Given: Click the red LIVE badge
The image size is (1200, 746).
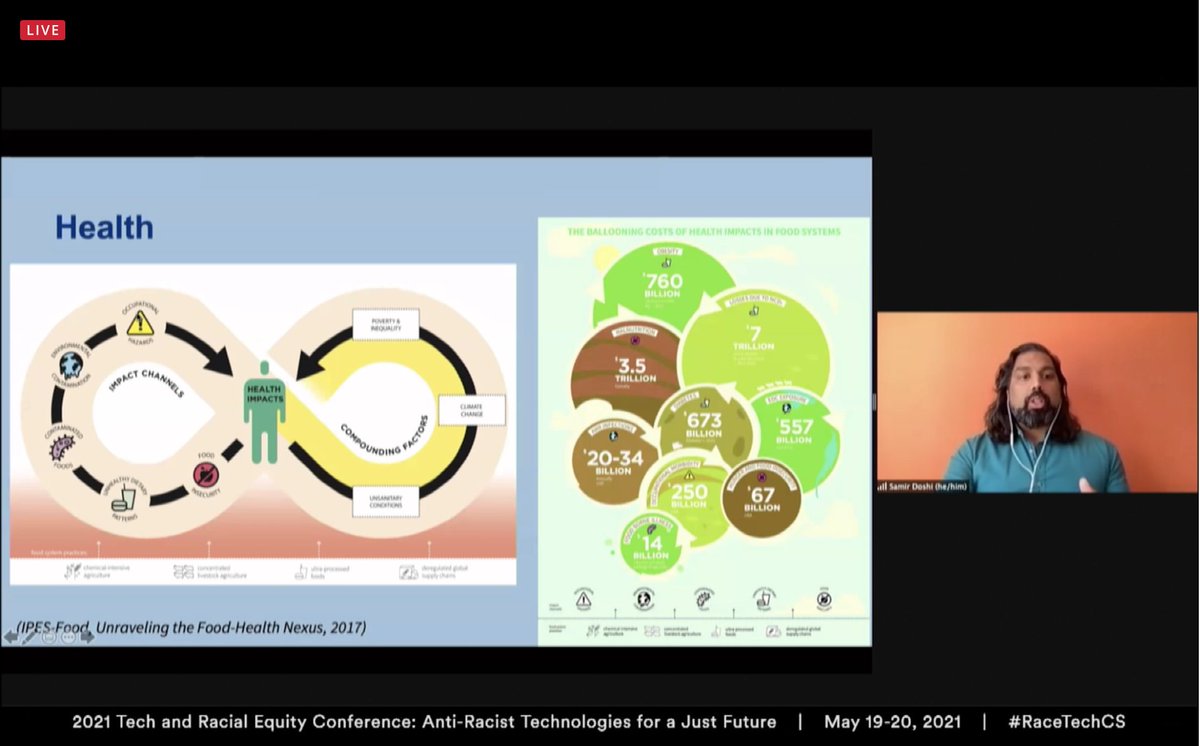Looking at the screenshot, I should tap(42, 29).
